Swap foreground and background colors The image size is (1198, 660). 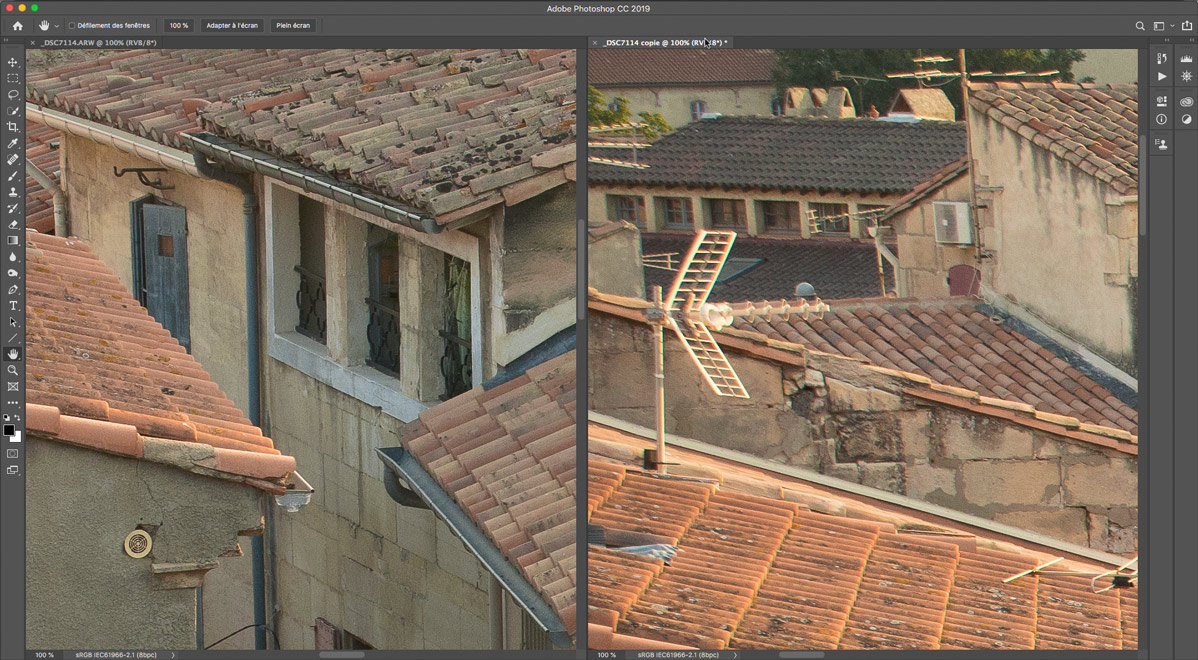point(18,418)
